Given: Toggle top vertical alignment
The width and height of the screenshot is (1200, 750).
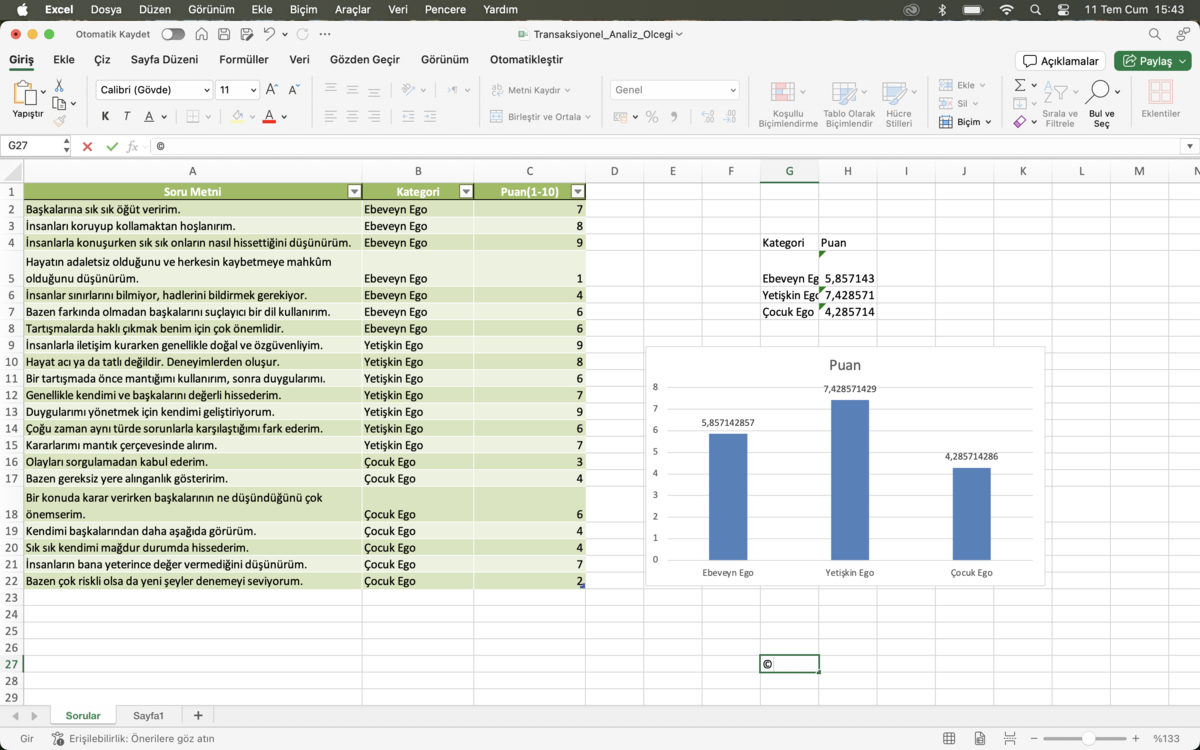Looking at the screenshot, I should (330, 90).
